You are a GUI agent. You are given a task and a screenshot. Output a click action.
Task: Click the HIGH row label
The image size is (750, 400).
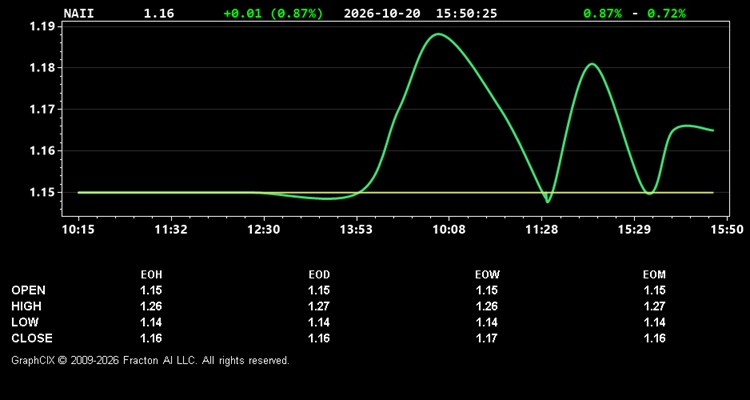(26, 306)
